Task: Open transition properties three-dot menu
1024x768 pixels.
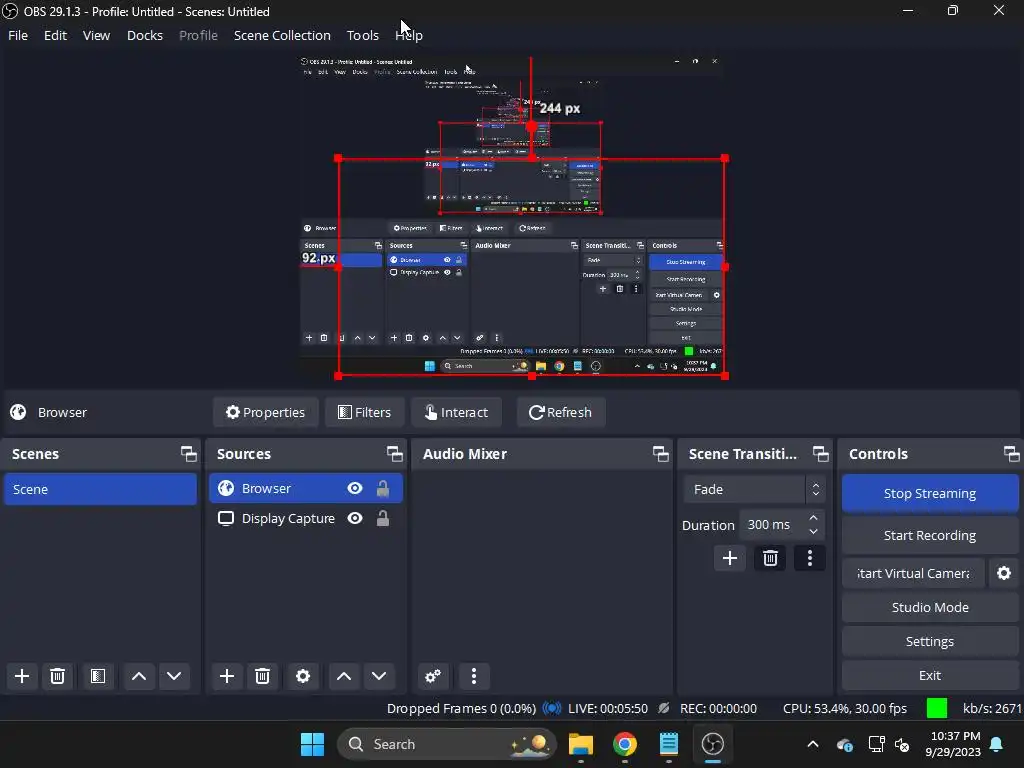Action: click(810, 558)
